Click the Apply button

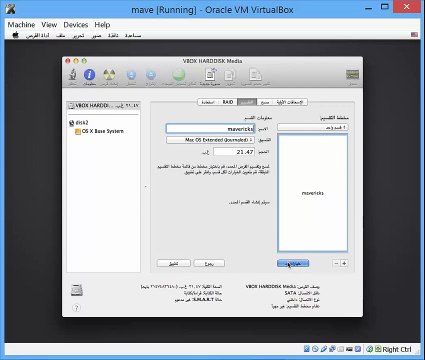click(x=174, y=263)
